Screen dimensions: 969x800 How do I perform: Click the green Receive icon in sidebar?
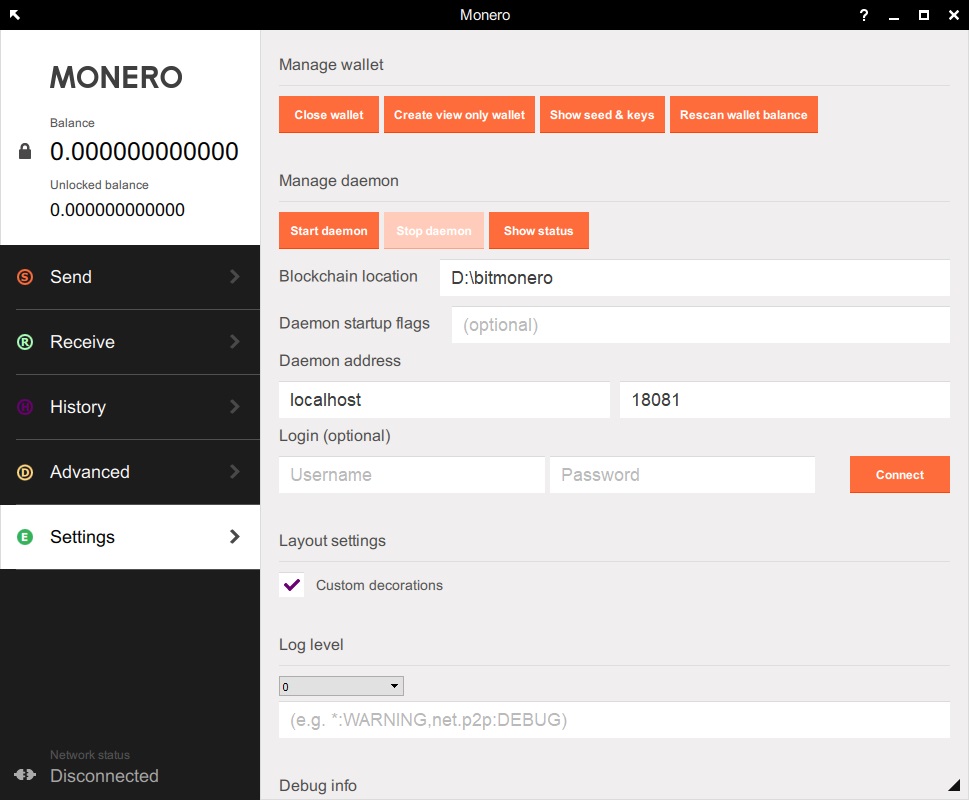25,342
